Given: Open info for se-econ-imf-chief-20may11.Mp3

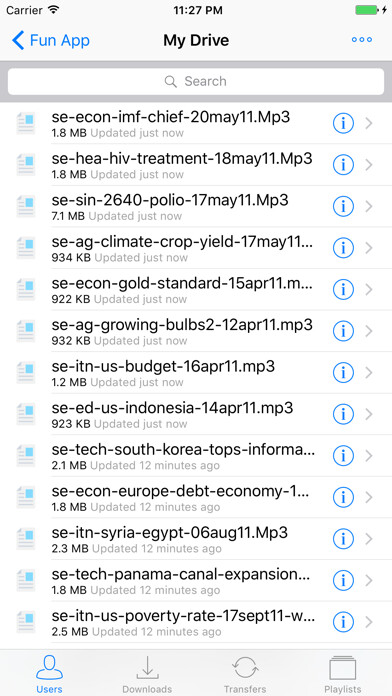Looking at the screenshot, I should [343, 123].
